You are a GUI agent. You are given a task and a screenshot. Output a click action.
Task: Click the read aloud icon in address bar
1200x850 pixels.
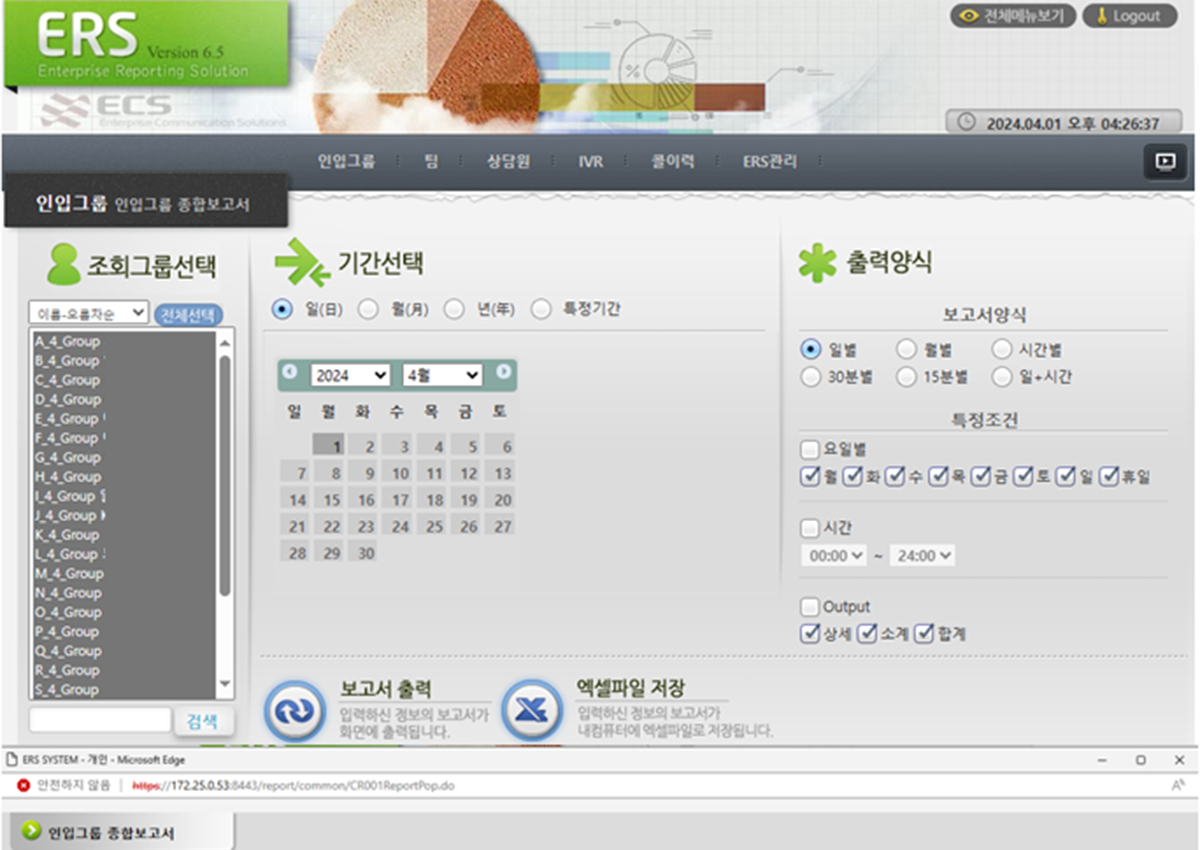(1177, 786)
